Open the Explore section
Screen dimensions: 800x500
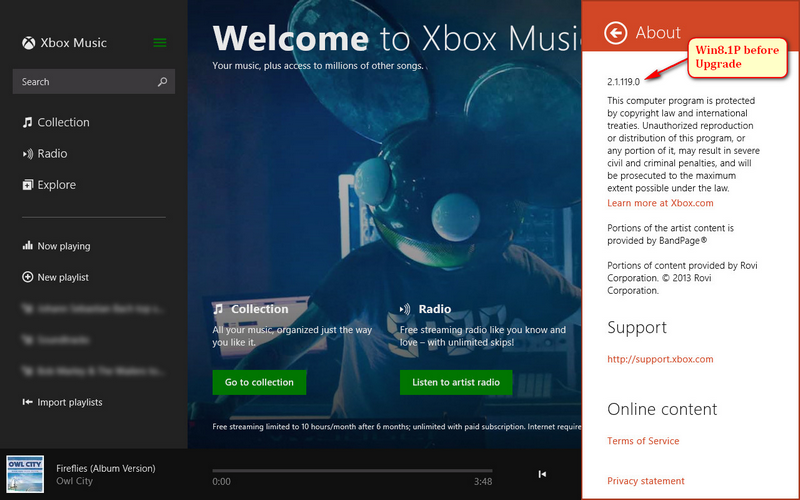pyautogui.click(x=56, y=185)
